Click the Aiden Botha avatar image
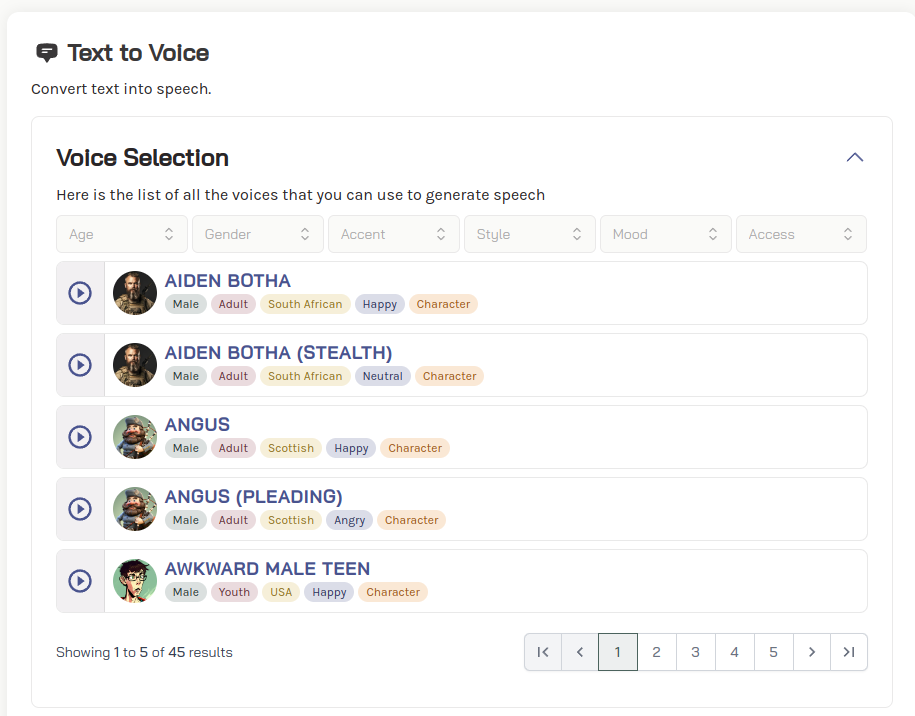The image size is (915, 716). pos(135,293)
